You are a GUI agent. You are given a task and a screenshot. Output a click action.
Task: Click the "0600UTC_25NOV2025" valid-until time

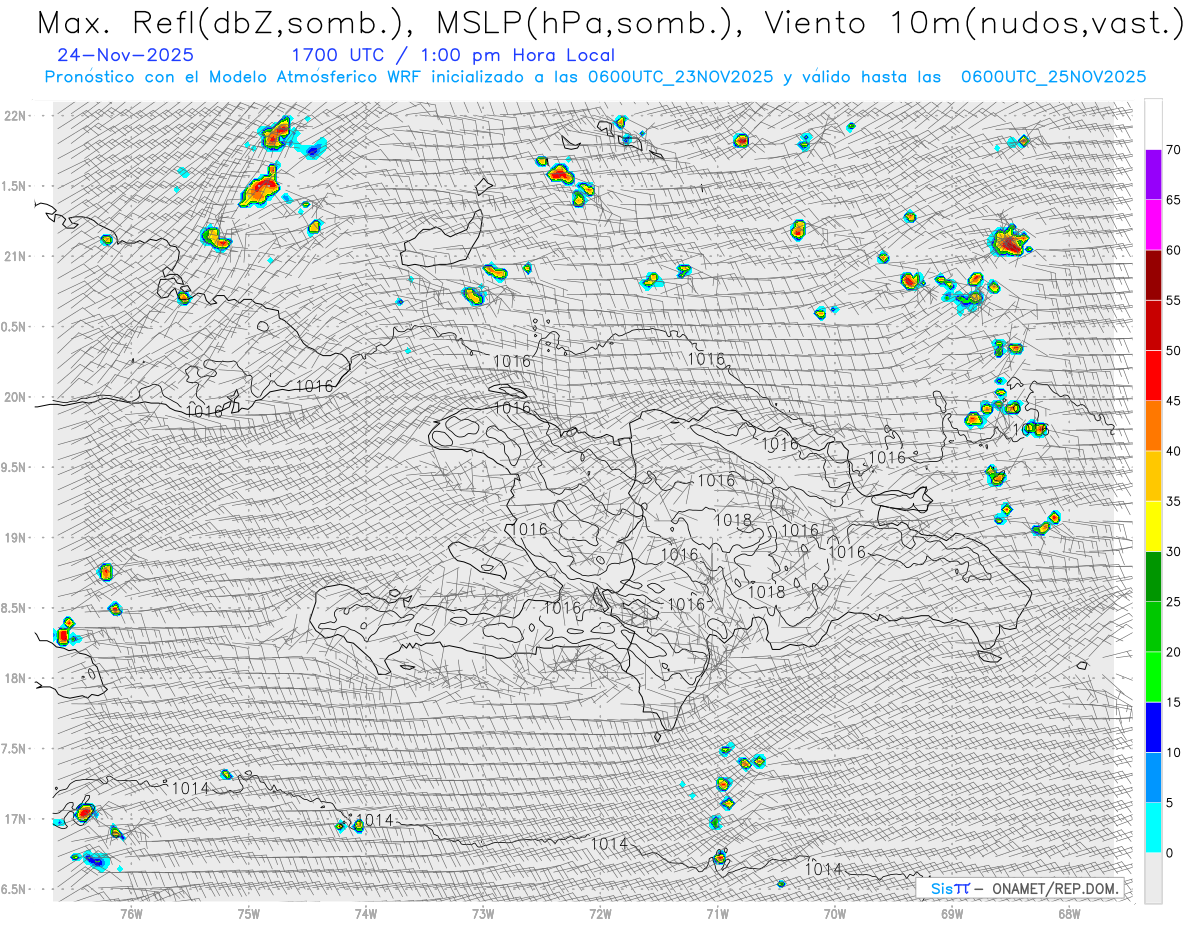pos(1053,77)
